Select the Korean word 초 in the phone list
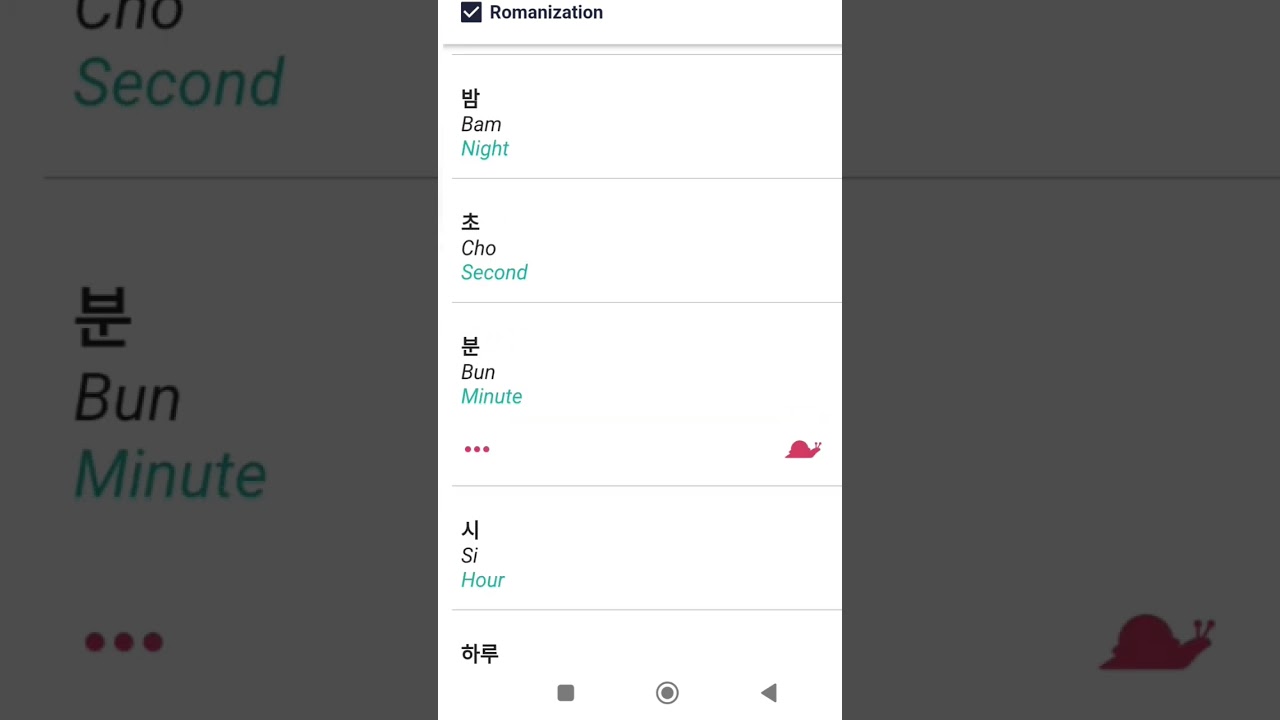The width and height of the screenshot is (1280, 720). 470,222
